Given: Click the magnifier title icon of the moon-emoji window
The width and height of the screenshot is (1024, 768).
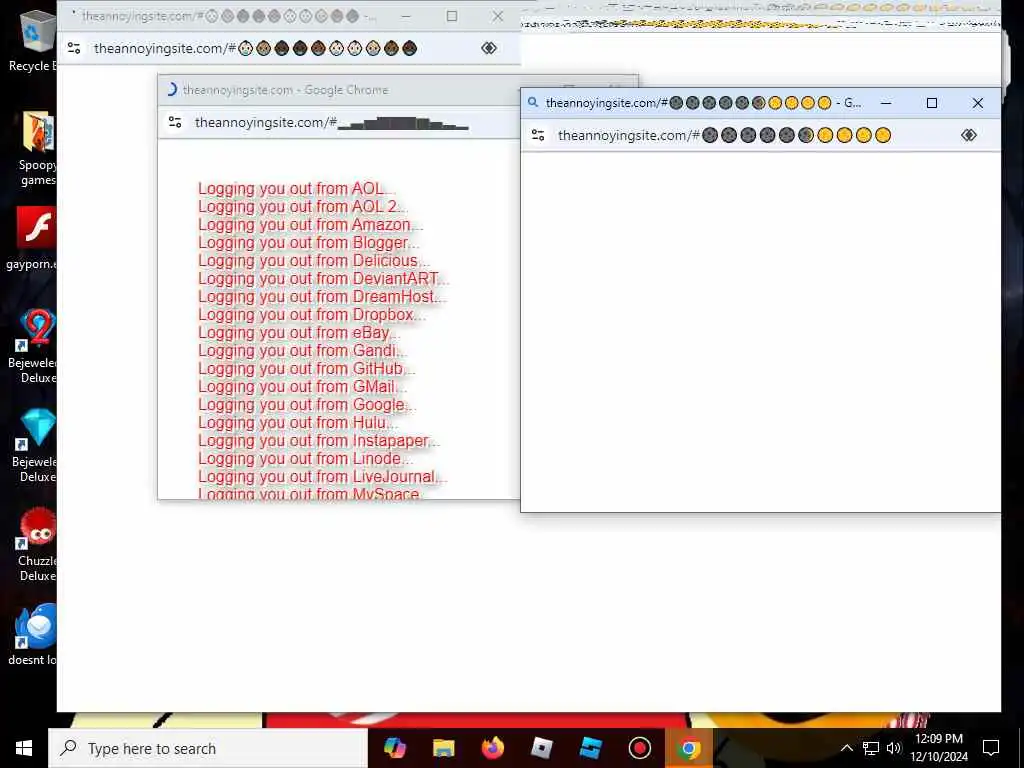Looking at the screenshot, I should 533,103.
